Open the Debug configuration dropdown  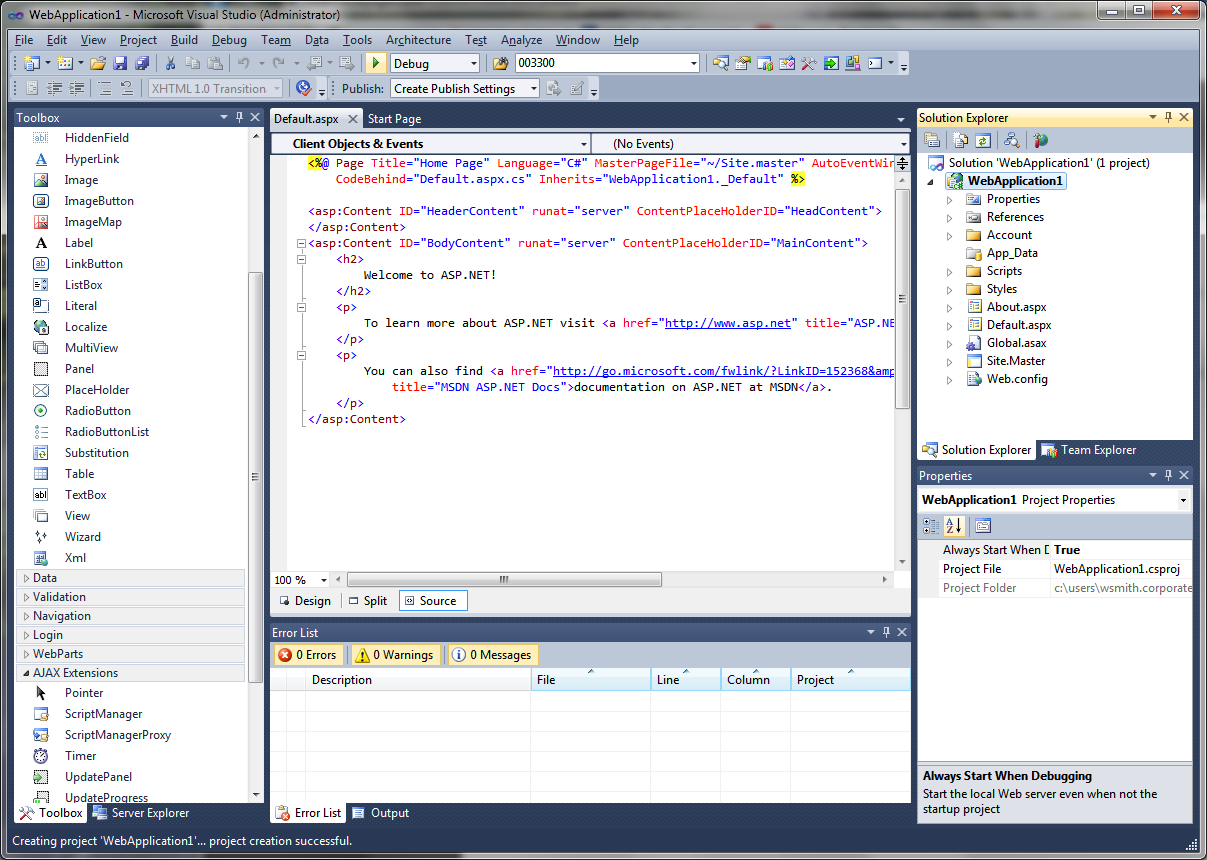click(473, 64)
